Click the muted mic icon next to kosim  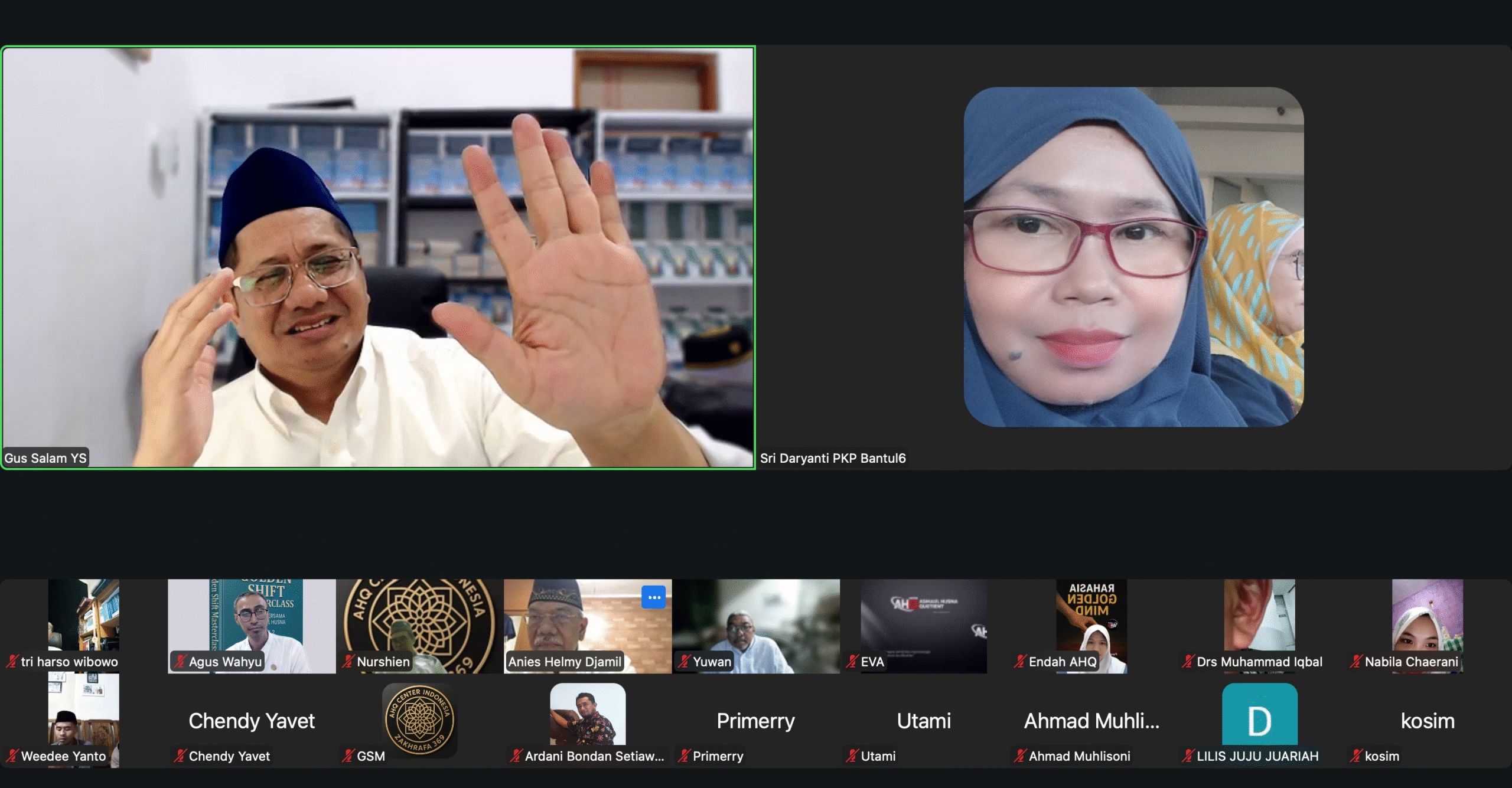pyautogui.click(x=1356, y=756)
